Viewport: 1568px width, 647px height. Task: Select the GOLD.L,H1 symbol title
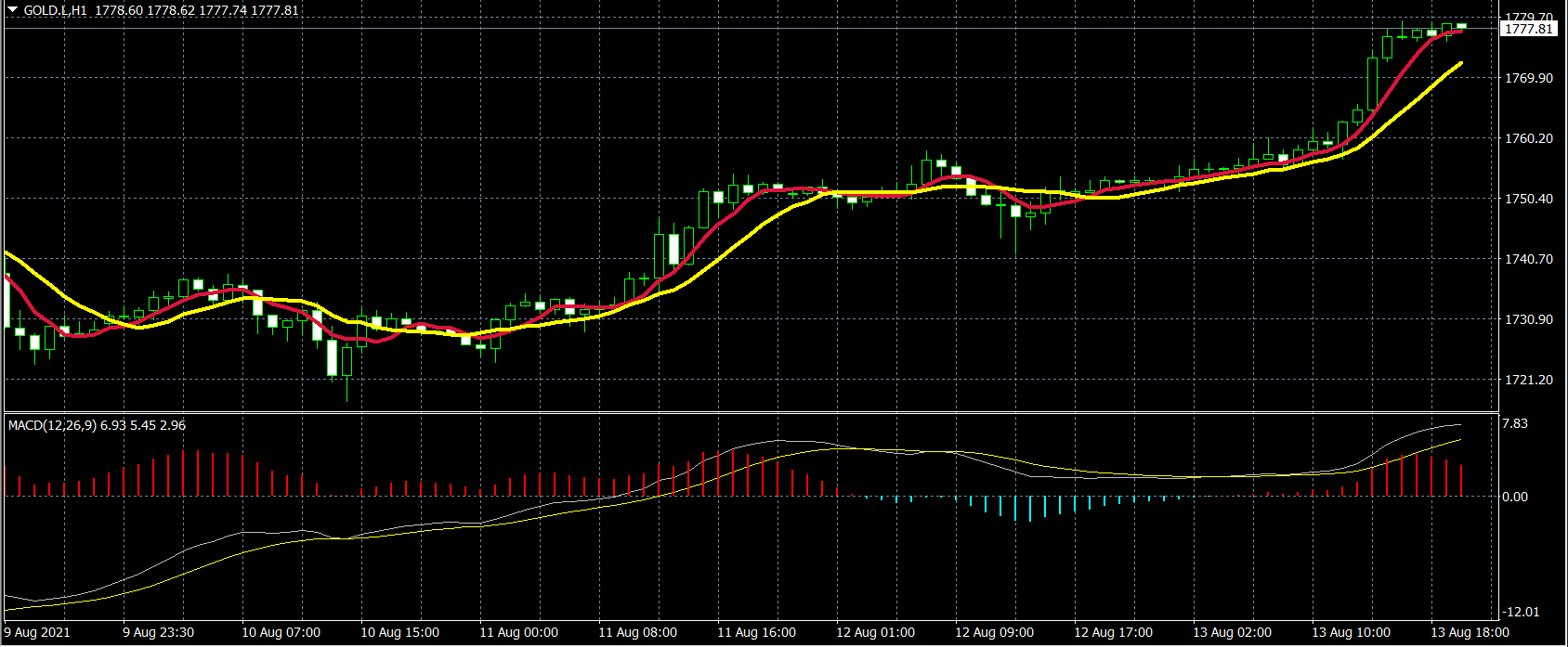(56, 10)
